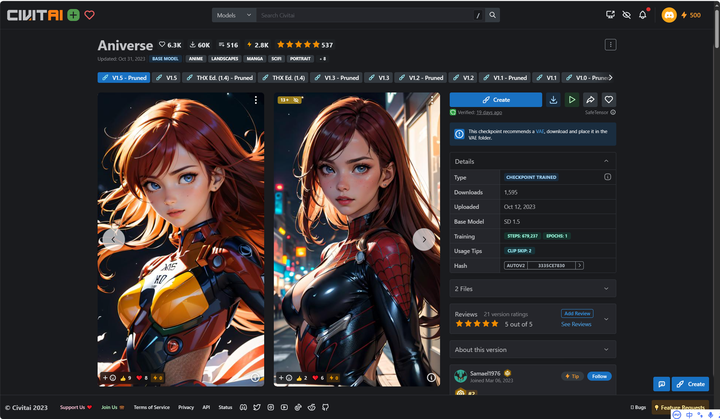
Task: Click the LANDSCAPES tag
Action: pyautogui.click(x=225, y=59)
